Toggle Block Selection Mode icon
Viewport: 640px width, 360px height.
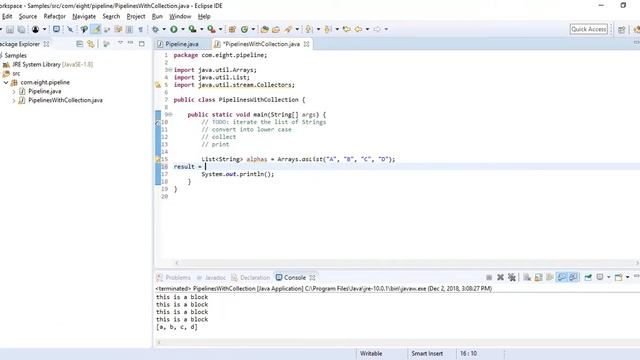[129, 29]
